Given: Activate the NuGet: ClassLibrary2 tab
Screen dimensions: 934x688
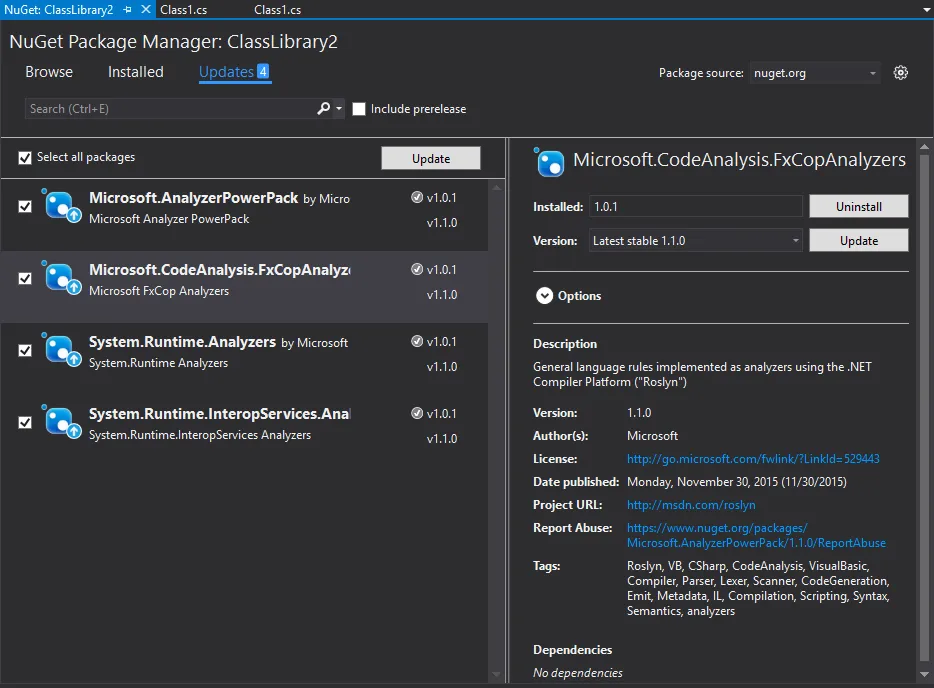Looking at the screenshot, I should coord(58,10).
